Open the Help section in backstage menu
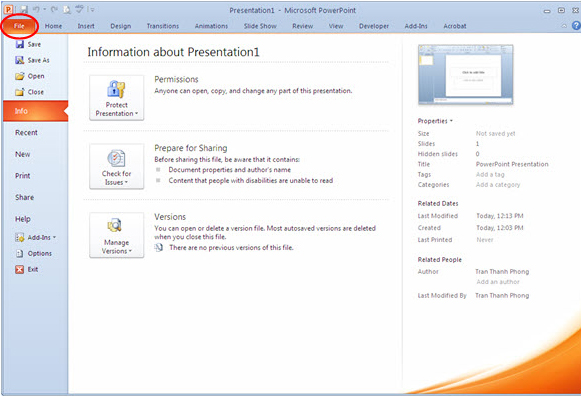The image size is (581, 397). [x=23, y=219]
